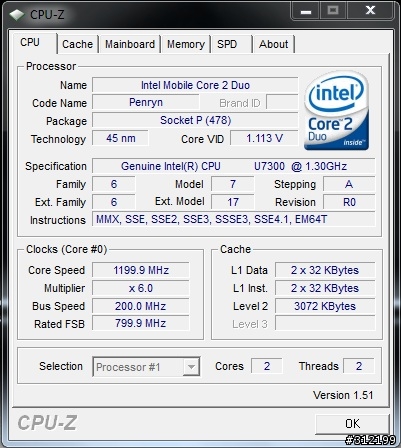
Task: Click the Code Name value 'Penryn'
Action: tap(146, 102)
